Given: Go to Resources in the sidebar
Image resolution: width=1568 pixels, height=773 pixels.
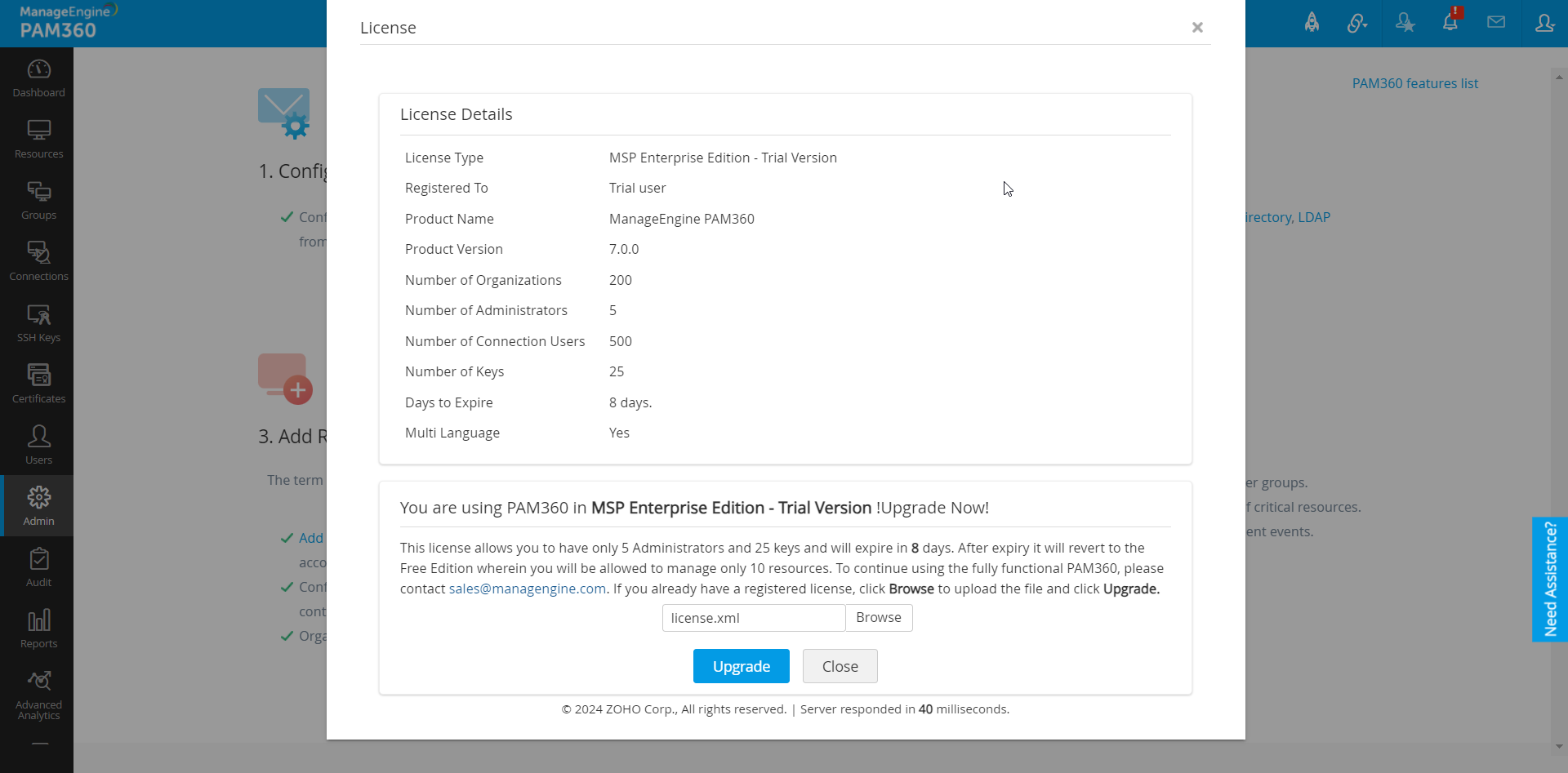Looking at the screenshot, I should (x=38, y=140).
